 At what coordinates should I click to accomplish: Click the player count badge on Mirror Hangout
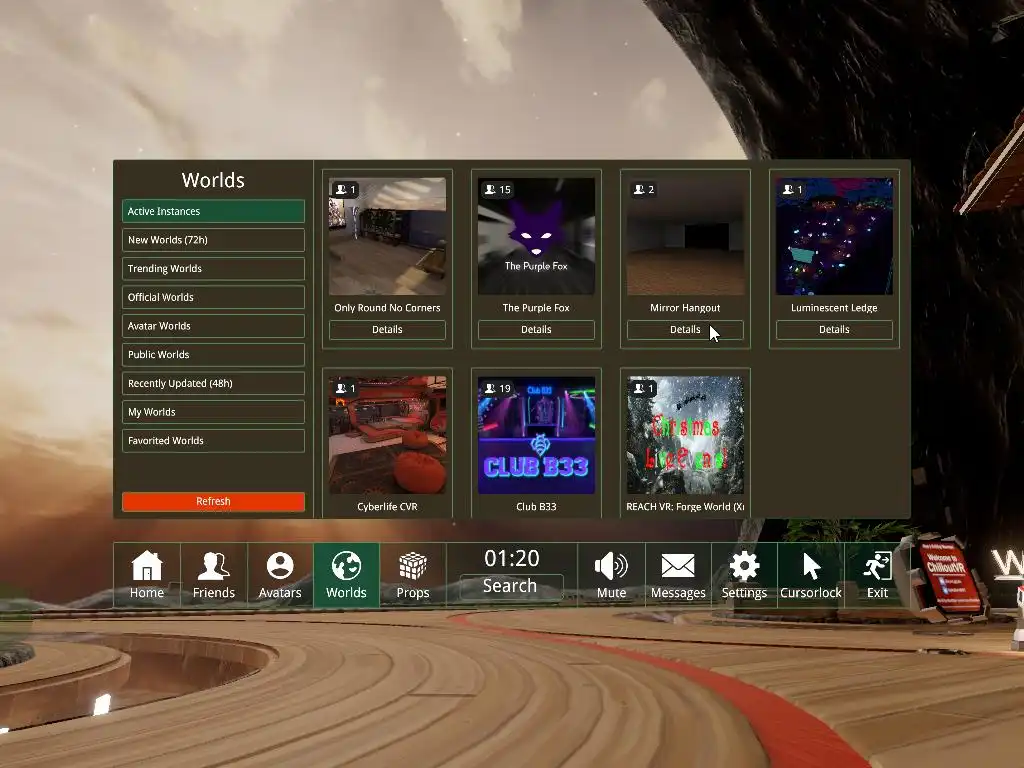click(x=644, y=189)
